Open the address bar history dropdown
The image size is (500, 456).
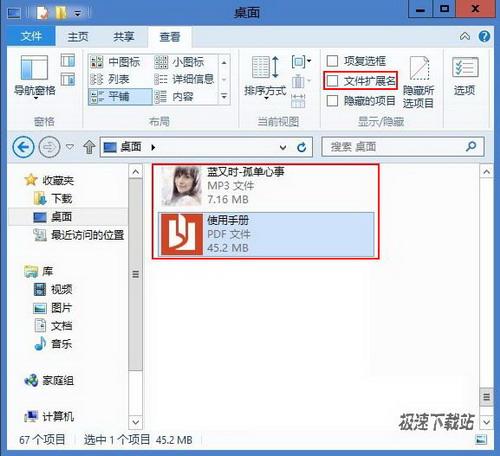[x=283, y=147]
